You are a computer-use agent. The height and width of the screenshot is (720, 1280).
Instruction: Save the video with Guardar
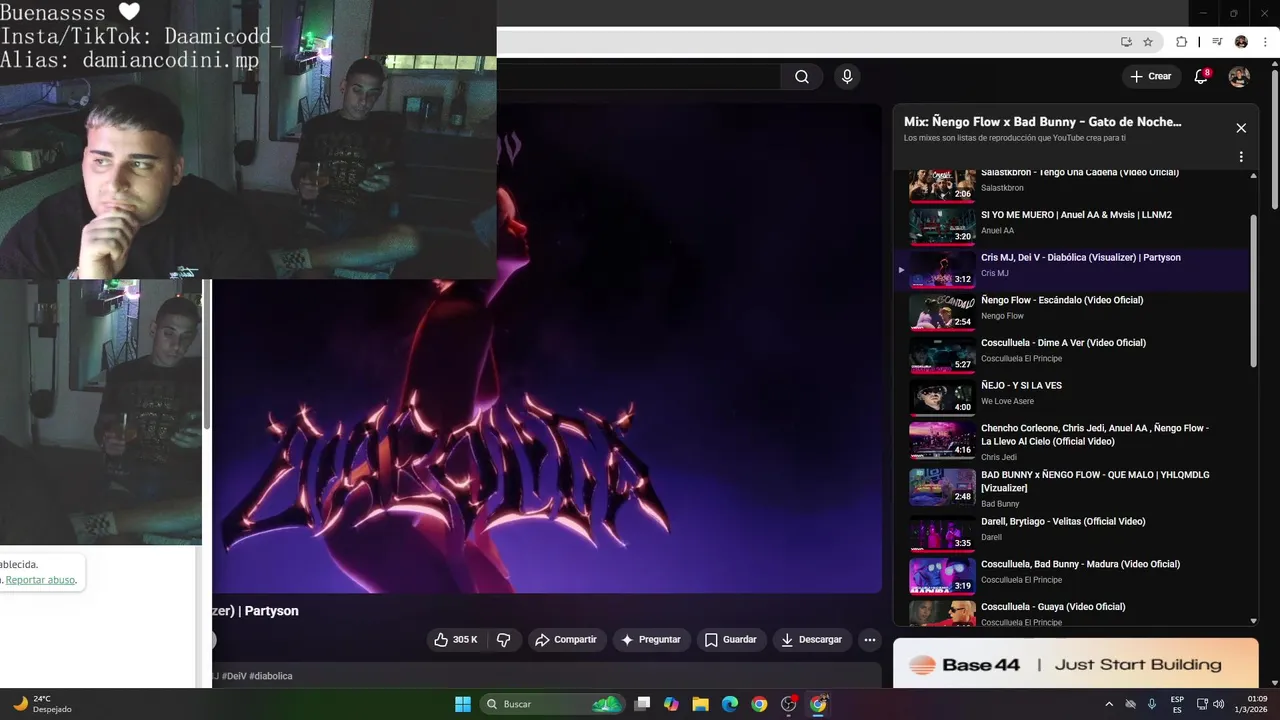[731, 640]
